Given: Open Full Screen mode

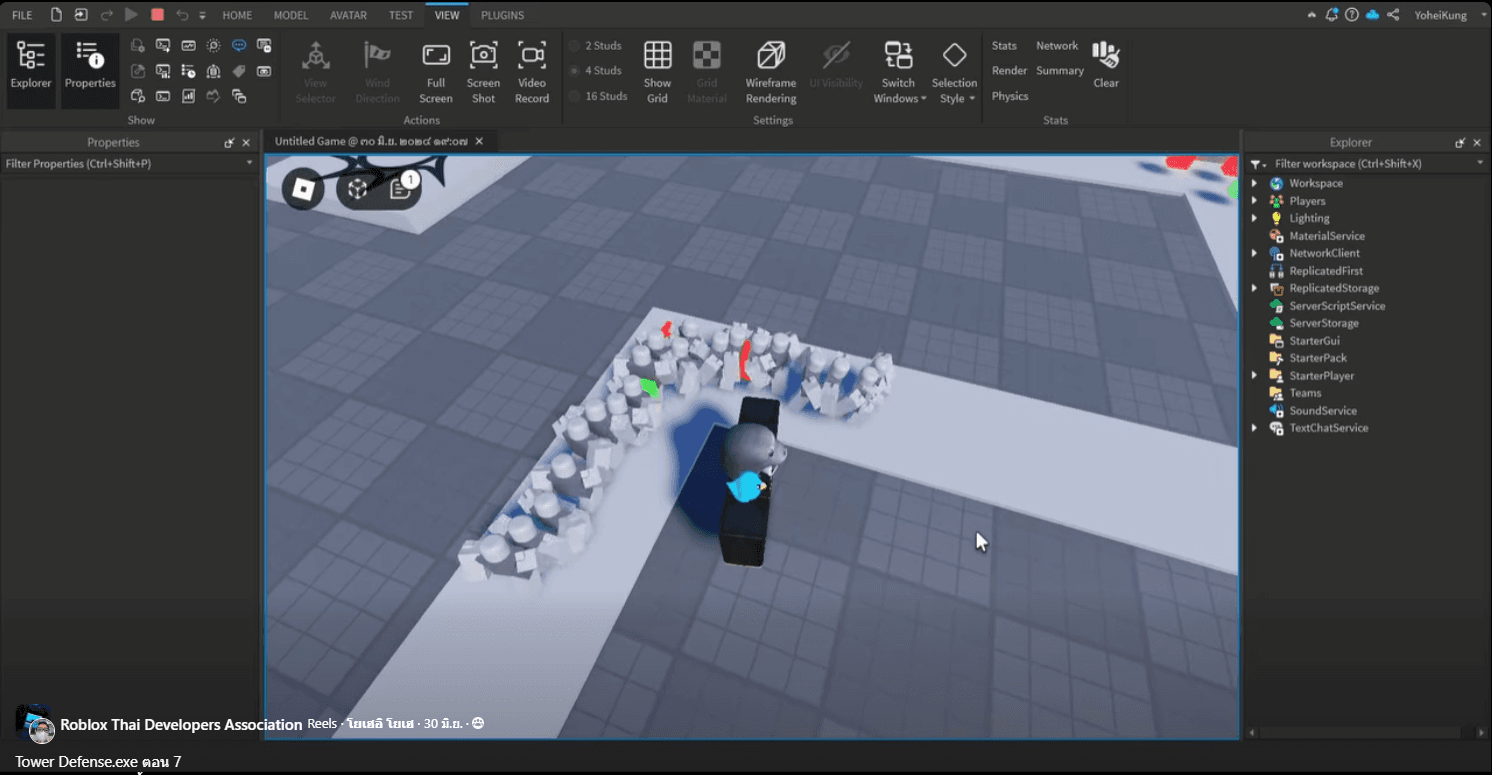Looking at the screenshot, I should [x=436, y=72].
